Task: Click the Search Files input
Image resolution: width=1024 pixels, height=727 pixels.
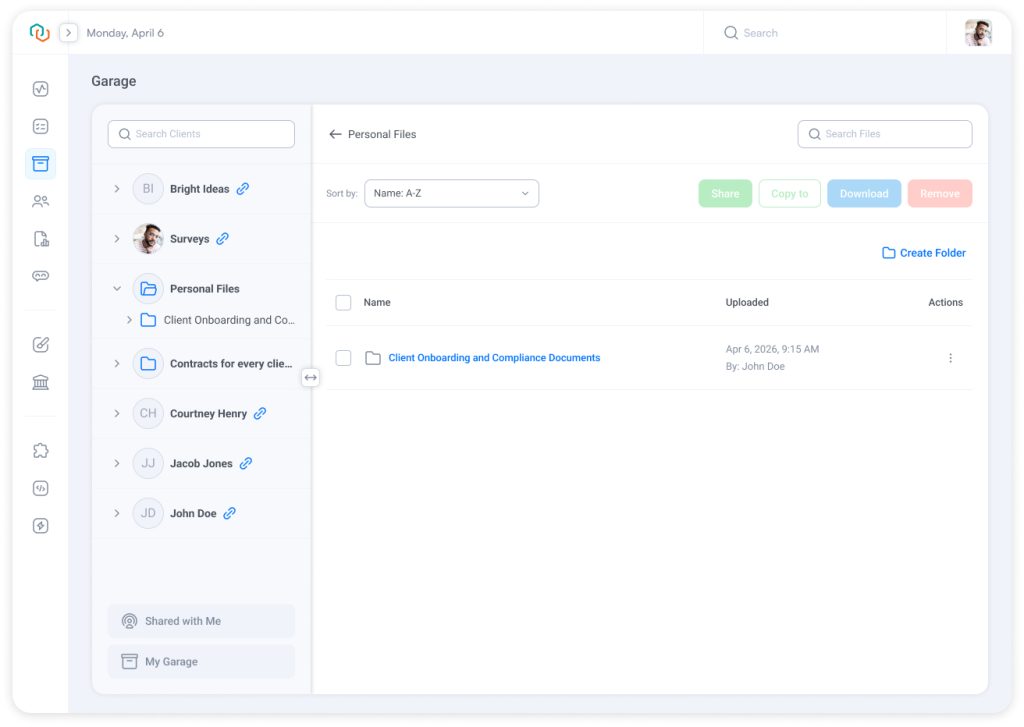Action: pos(884,134)
